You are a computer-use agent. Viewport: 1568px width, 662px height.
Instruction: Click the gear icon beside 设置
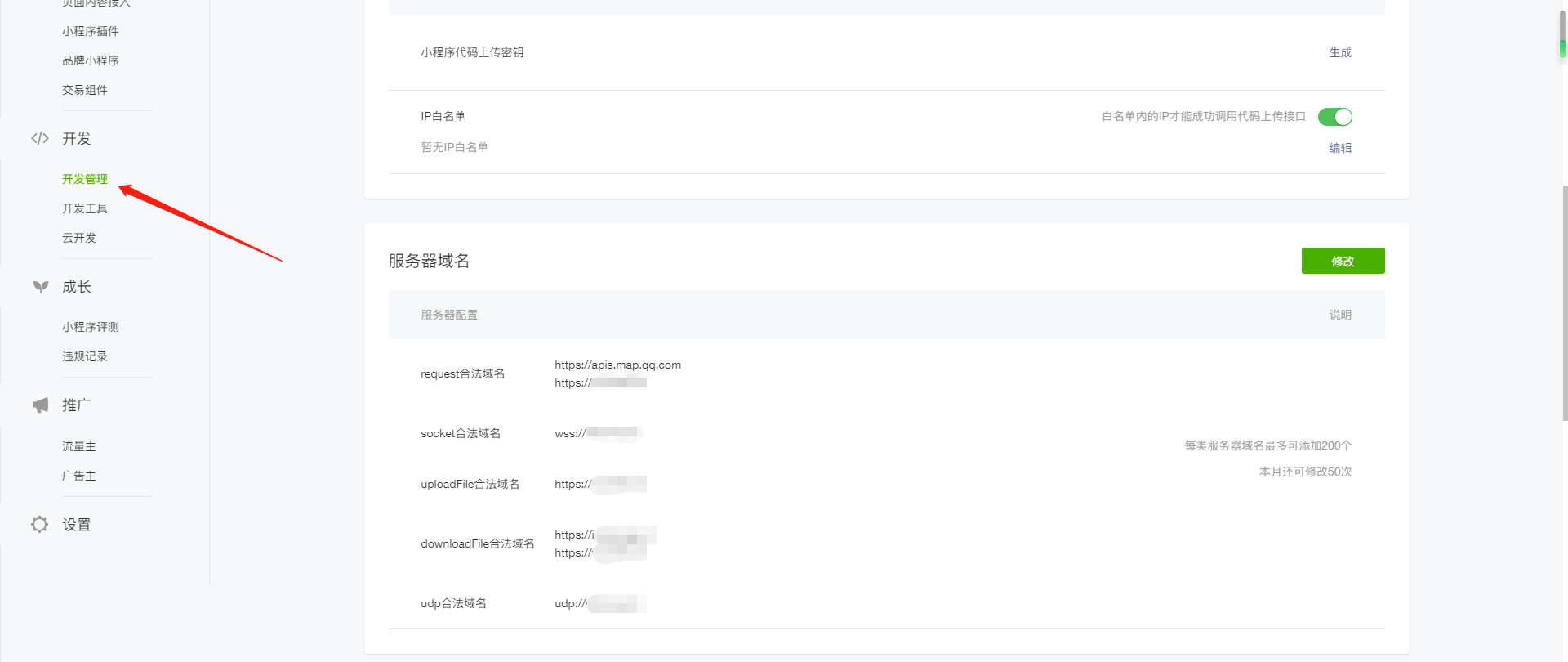40,525
